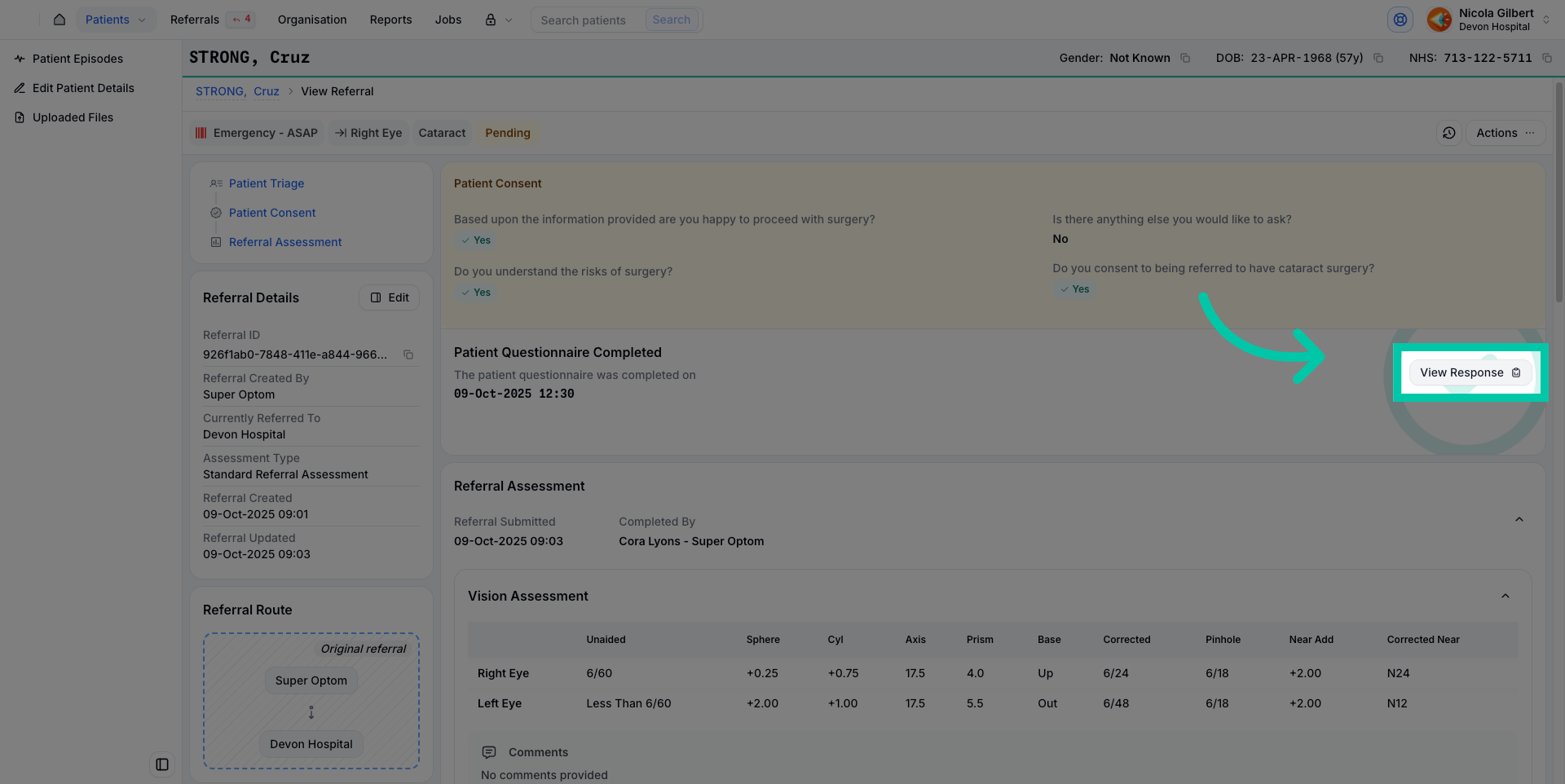The image size is (1565, 784).
Task: Click questionnaire completion date 09-Oct-2025 12:30
Action: pos(514,394)
